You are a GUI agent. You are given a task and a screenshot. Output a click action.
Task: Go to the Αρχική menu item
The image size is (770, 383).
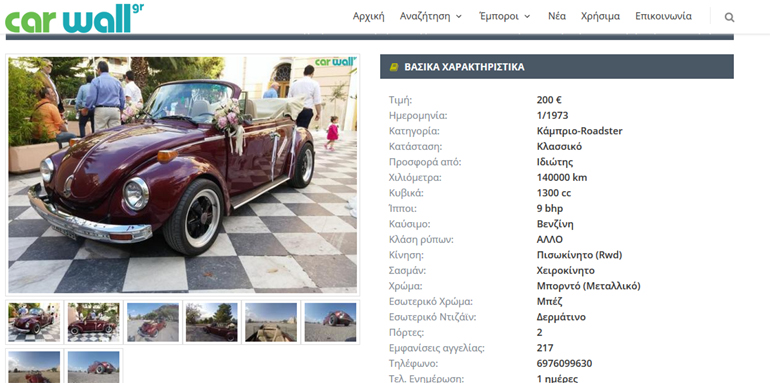368,16
